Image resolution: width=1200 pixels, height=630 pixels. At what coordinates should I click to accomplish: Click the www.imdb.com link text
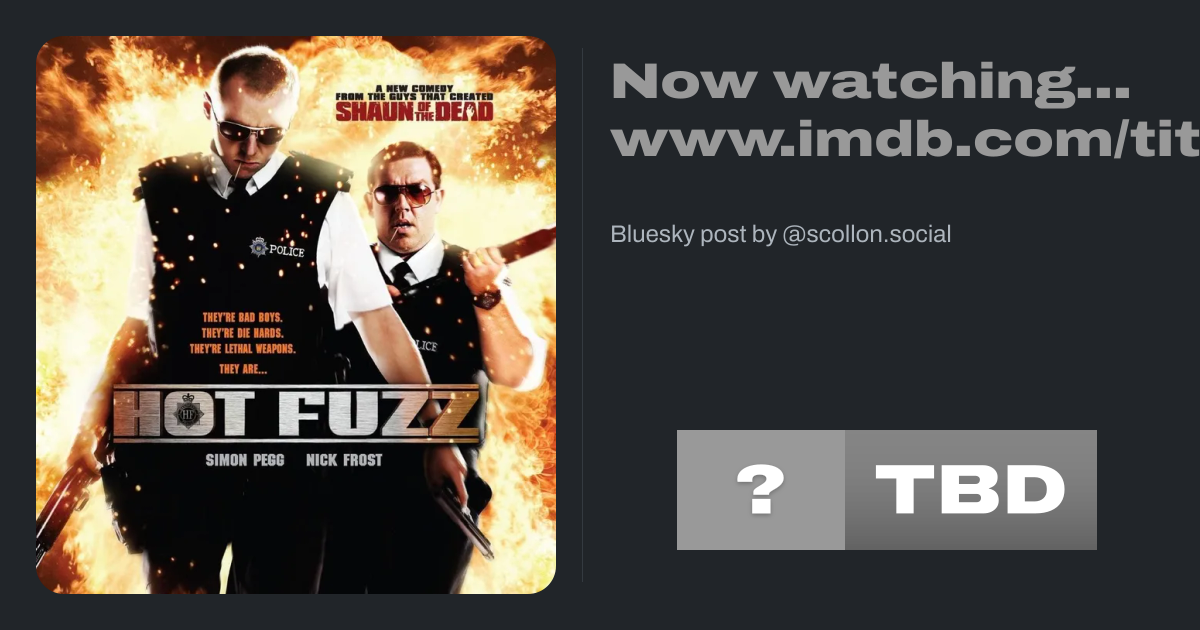905,140
